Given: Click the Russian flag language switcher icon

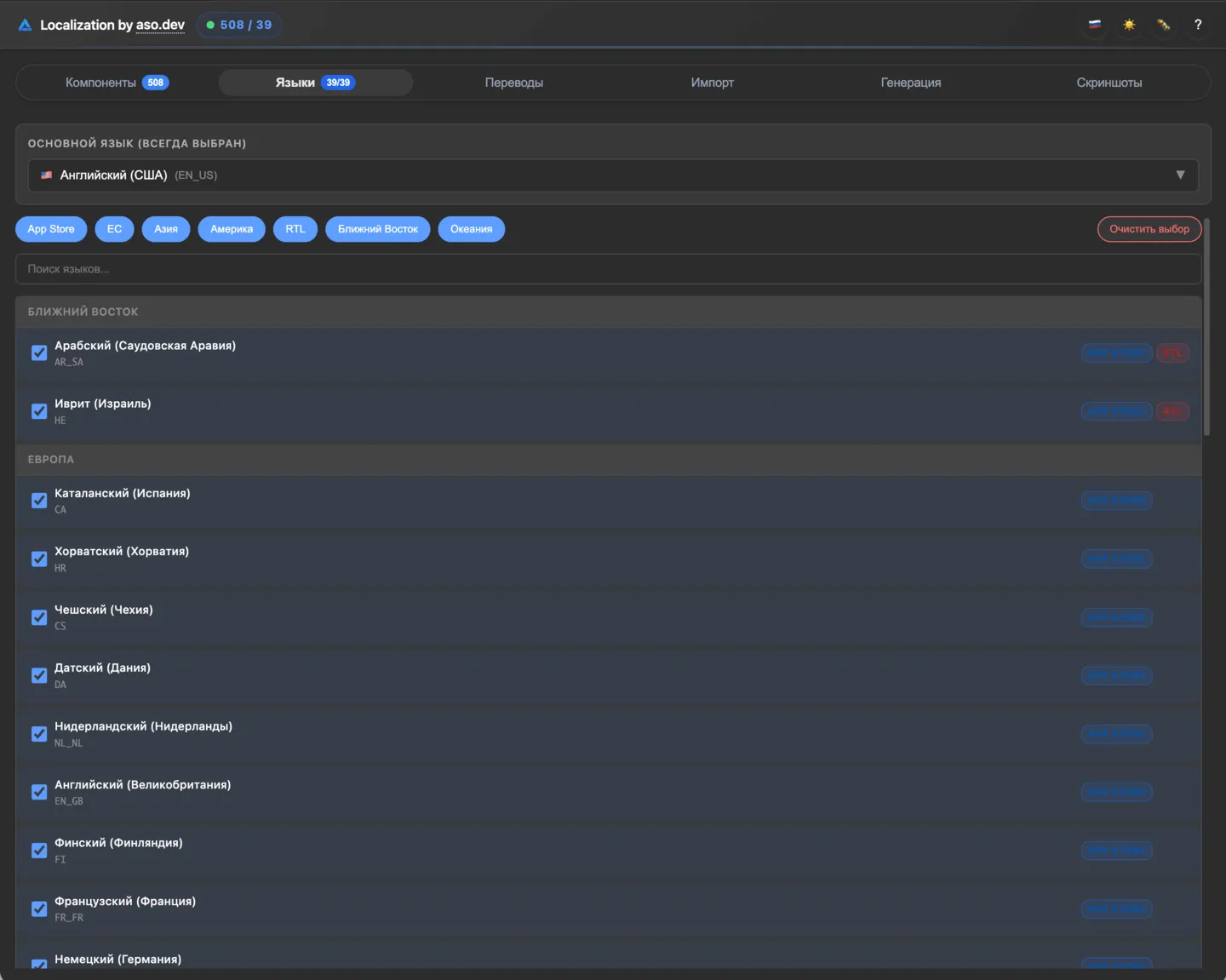Looking at the screenshot, I should coord(1095,25).
